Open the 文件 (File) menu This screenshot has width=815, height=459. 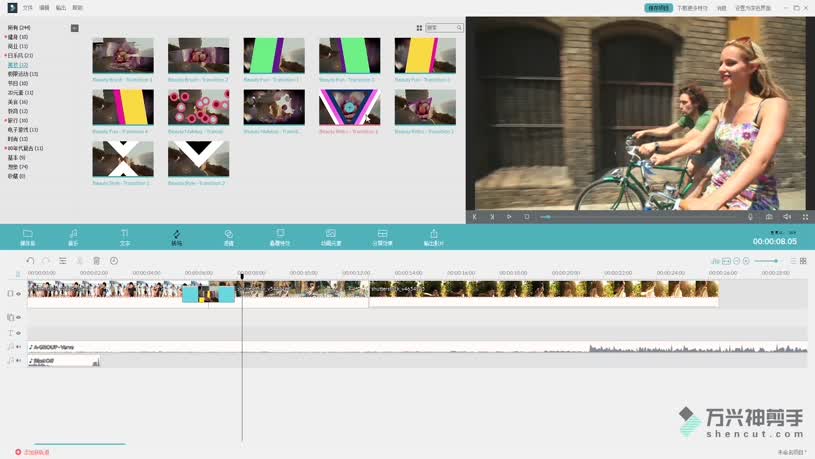(28, 8)
